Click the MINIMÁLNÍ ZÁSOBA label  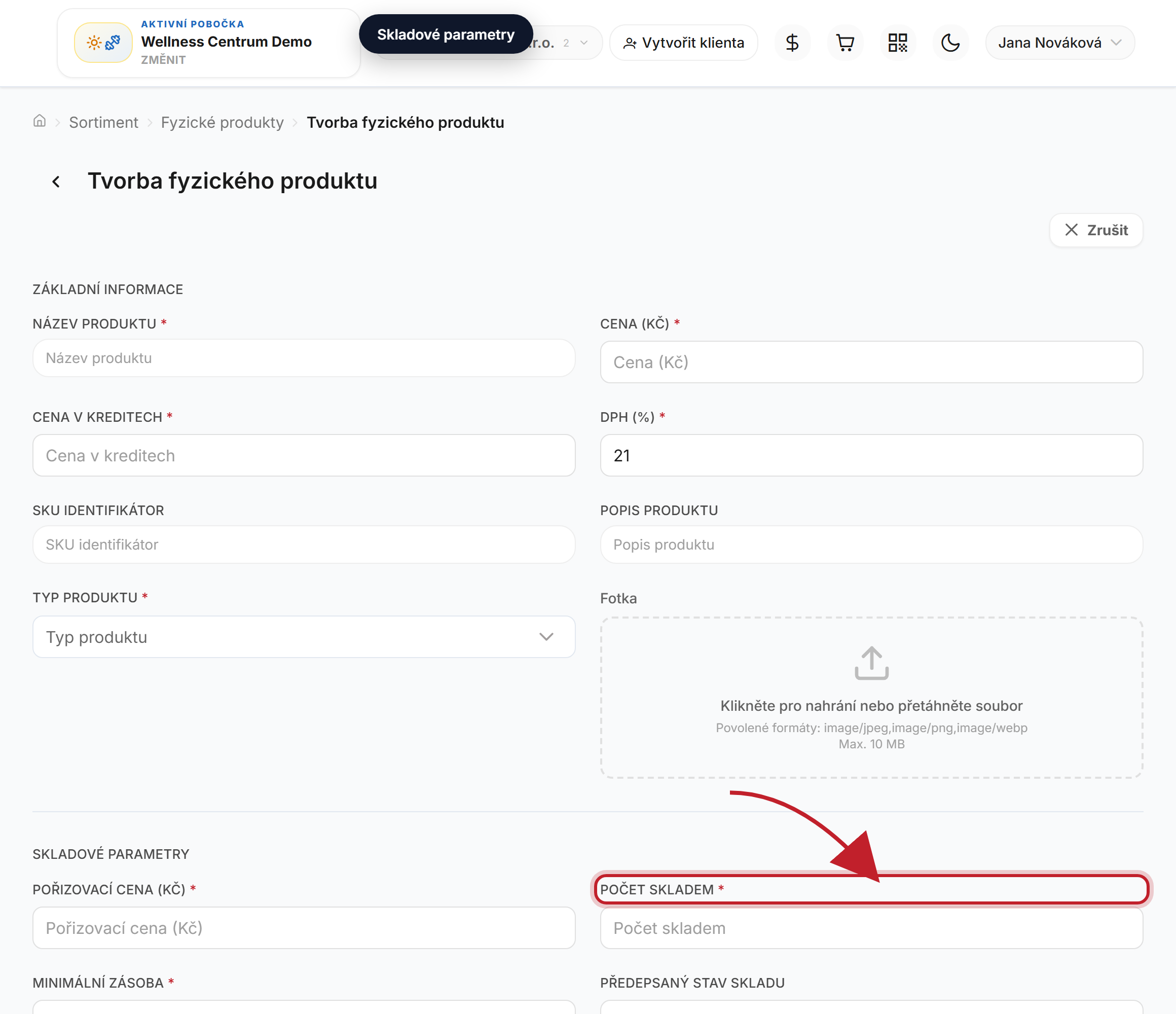(x=98, y=983)
